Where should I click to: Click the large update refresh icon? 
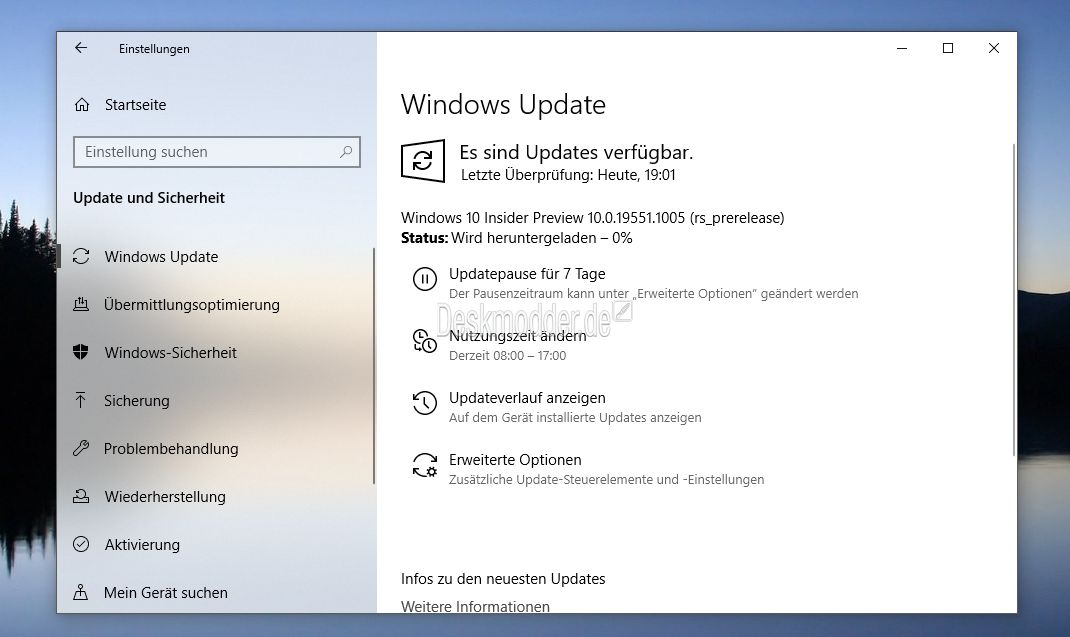422,161
